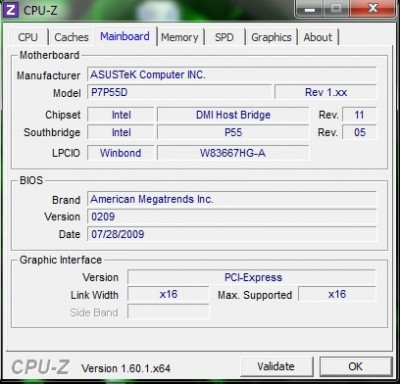The image size is (400, 384).
Task: Select the Mainboard tab
Action: point(125,36)
